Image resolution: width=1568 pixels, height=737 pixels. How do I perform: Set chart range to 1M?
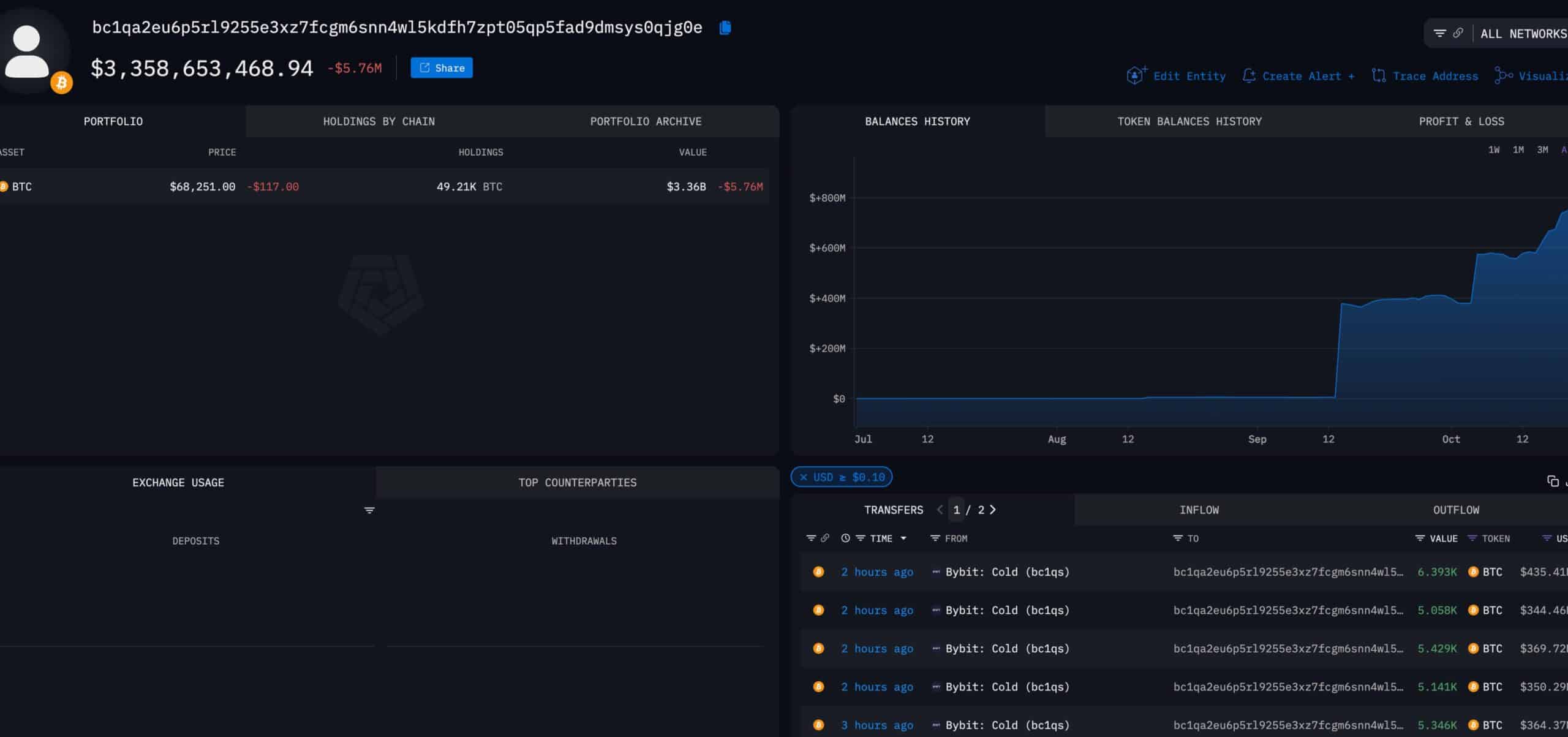[1518, 149]
